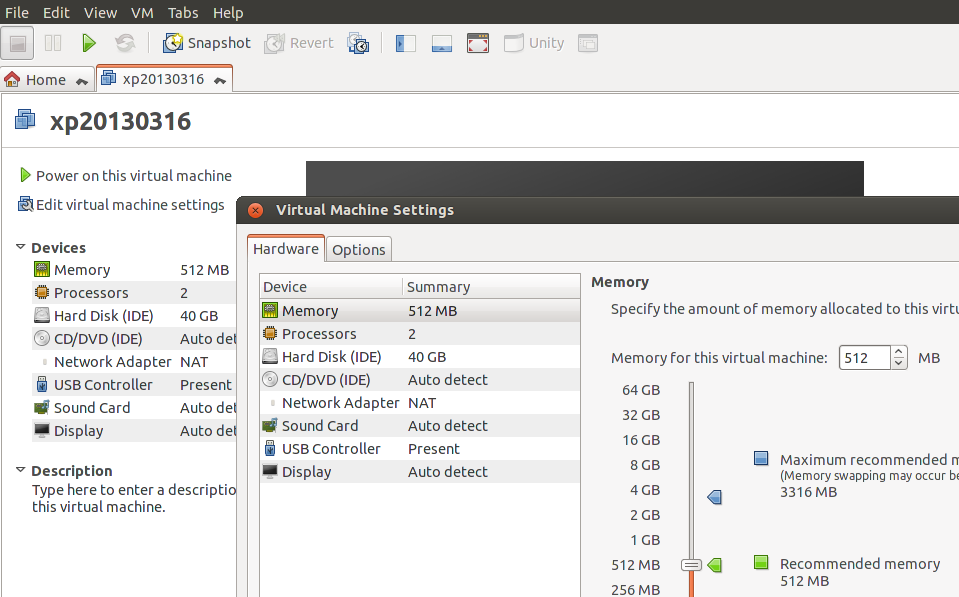The height and width of the screenshot is (597, 959).
Task: Select Memory in the main Devices list
Action: coord(134,270)
